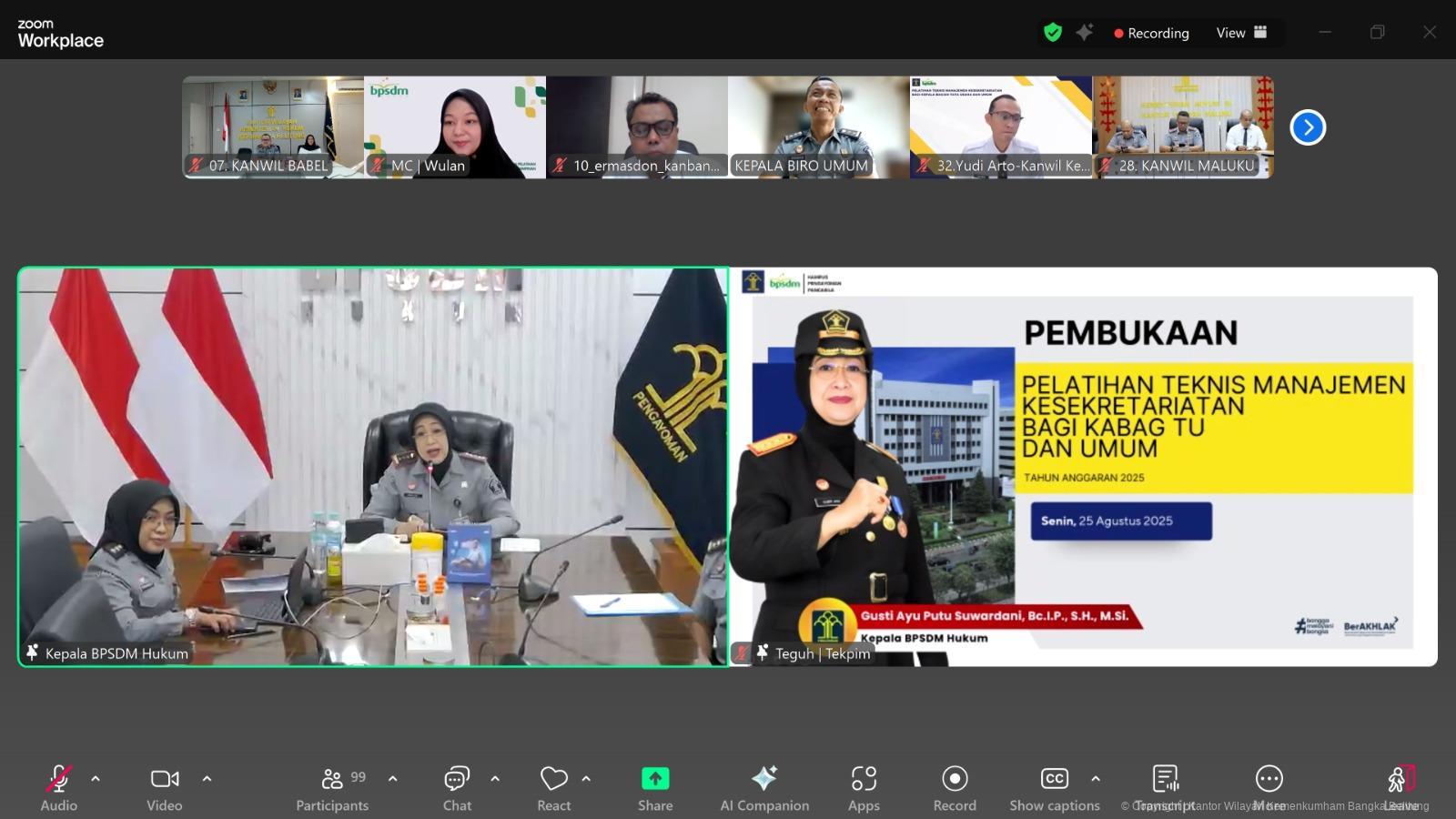This screenshot has width=1456, height=819.
Task: Open the Apps menu
Action: coord(864,787)
